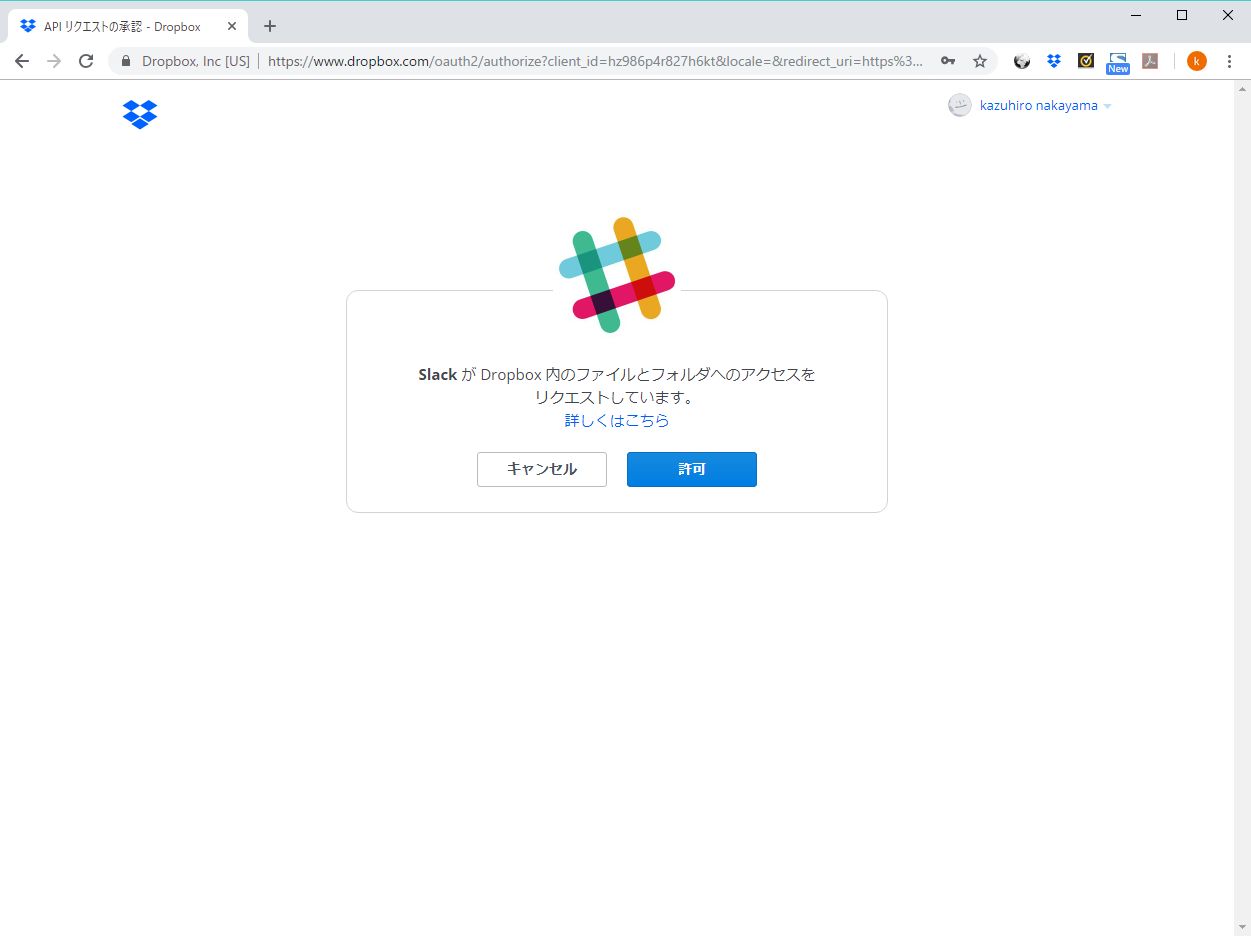The image size is (1251, 936).
Task: Go back with the browser back arrow
Action: [x=22, y=61]
